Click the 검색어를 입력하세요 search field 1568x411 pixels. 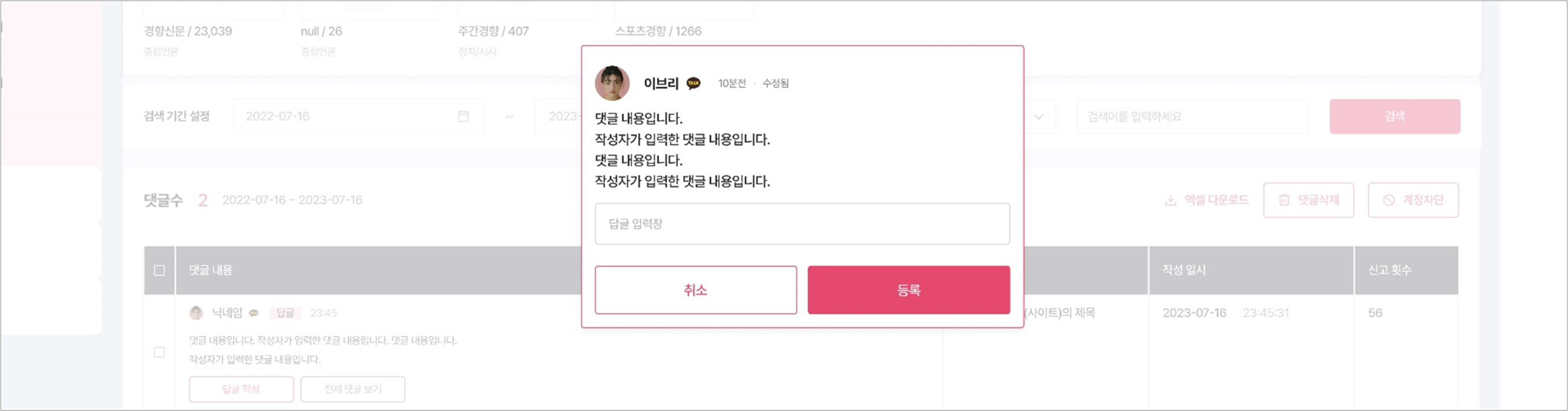(x=1191, y=117)
